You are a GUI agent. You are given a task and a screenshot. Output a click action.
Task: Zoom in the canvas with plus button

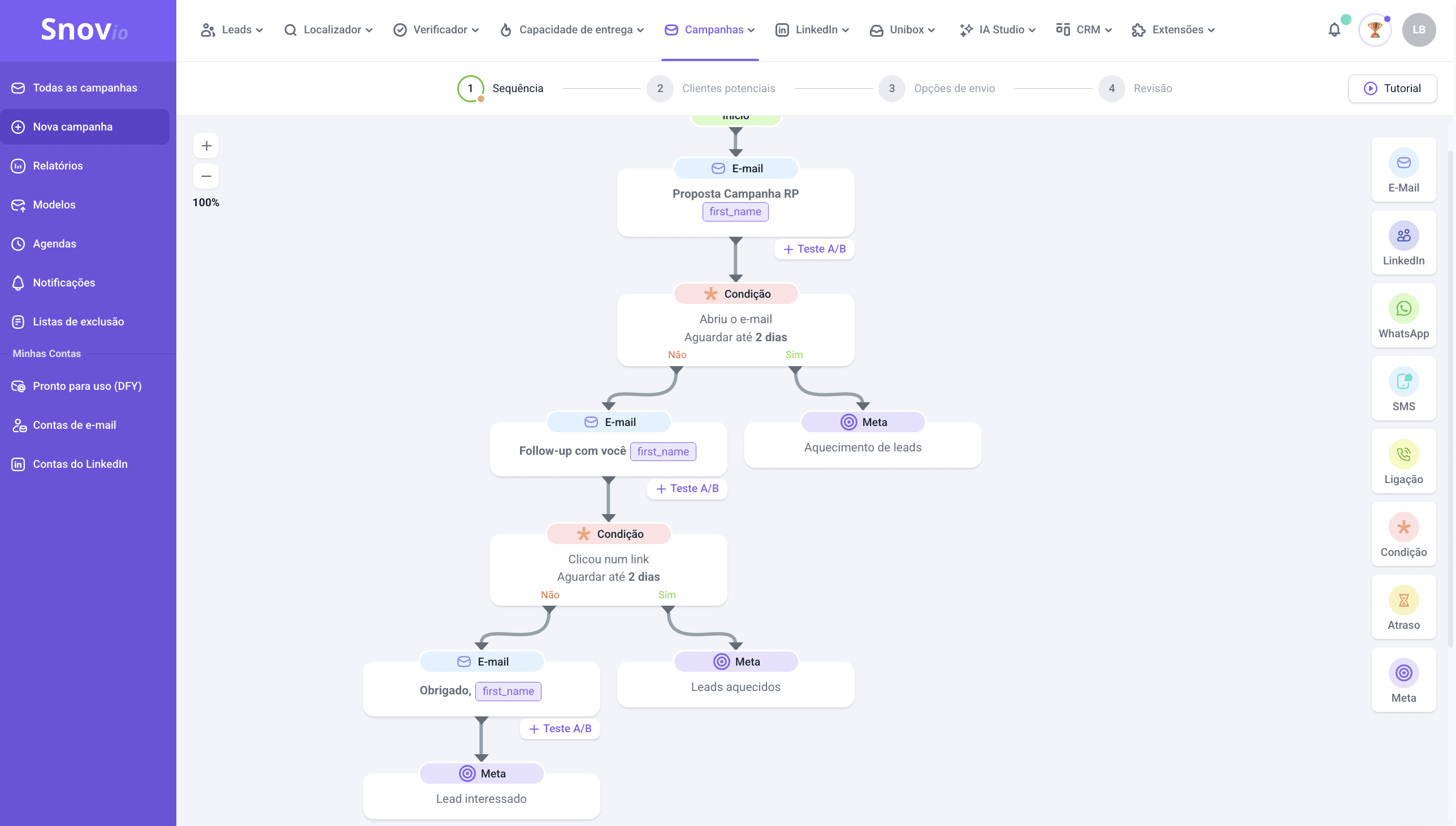tap(206, 146)
